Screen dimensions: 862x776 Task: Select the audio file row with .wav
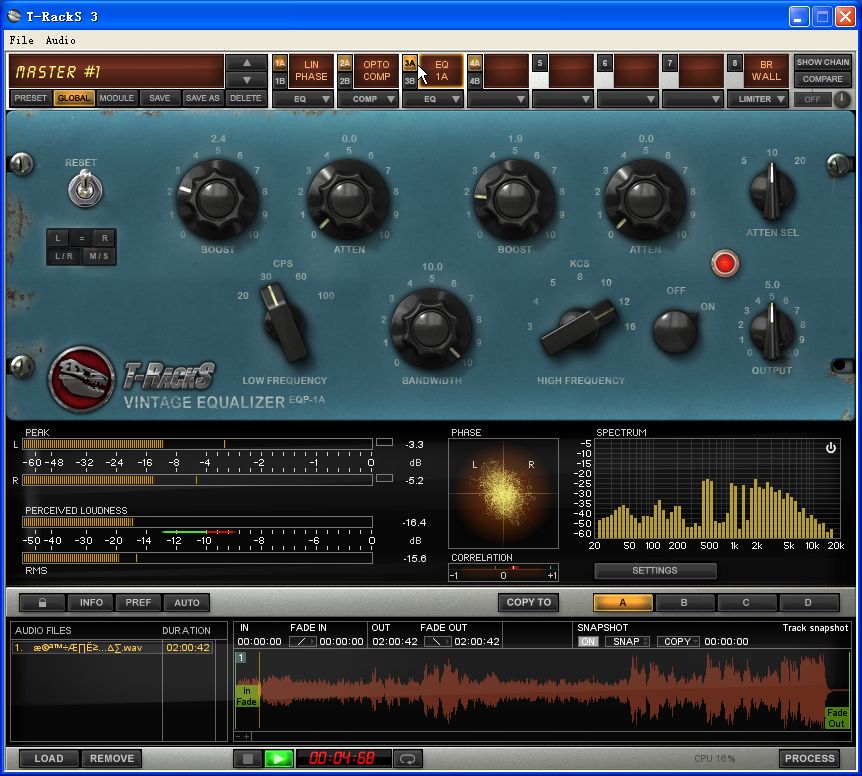click(x=112, y=647)
